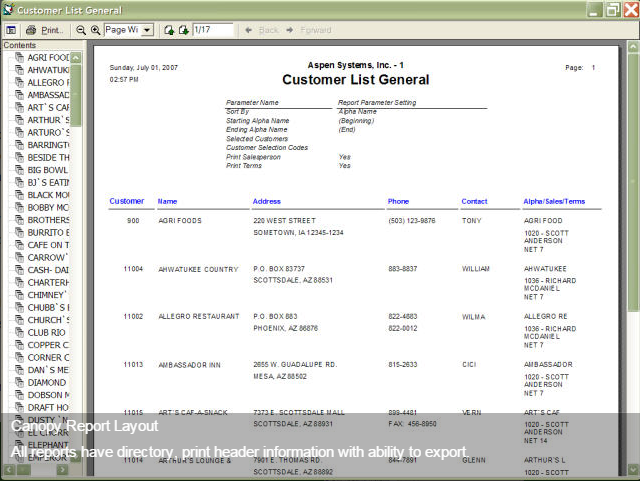This screenshot has height=481, width=640.
Task: Click page icon beside CARROW'
Action: [19, 257]
